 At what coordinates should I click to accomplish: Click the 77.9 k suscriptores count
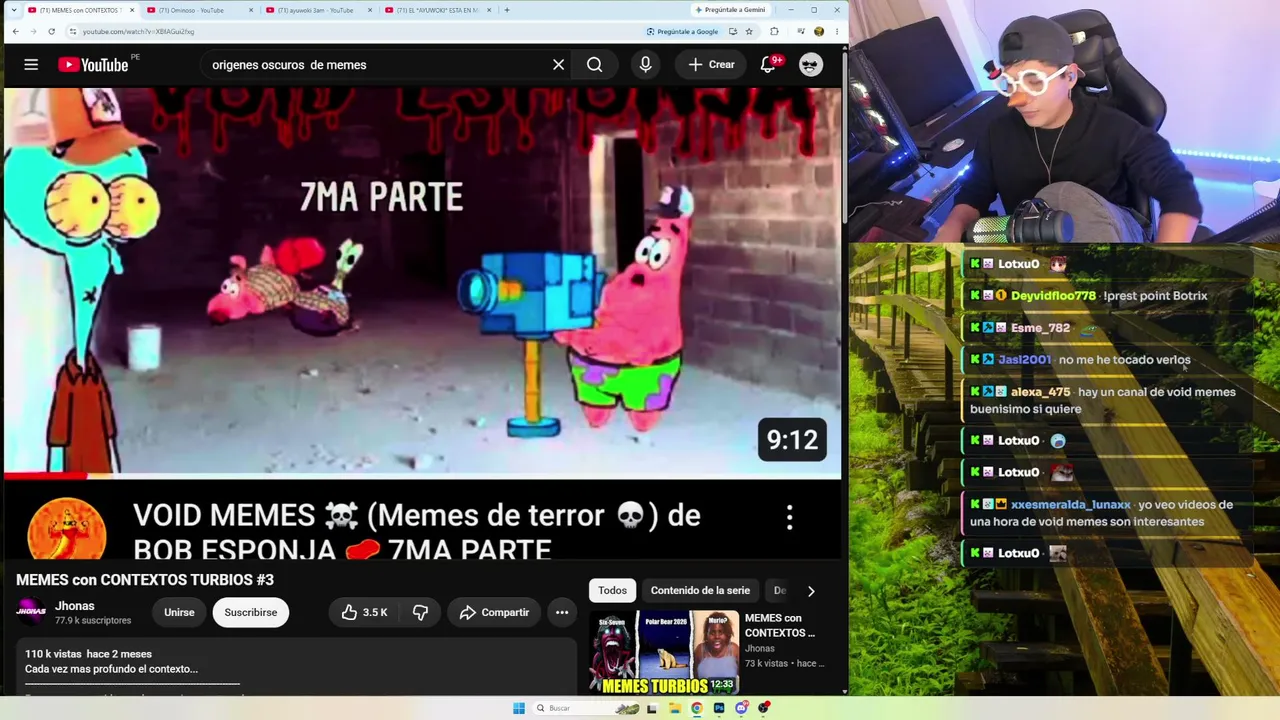pyautogui.click(x=93, y=621)
